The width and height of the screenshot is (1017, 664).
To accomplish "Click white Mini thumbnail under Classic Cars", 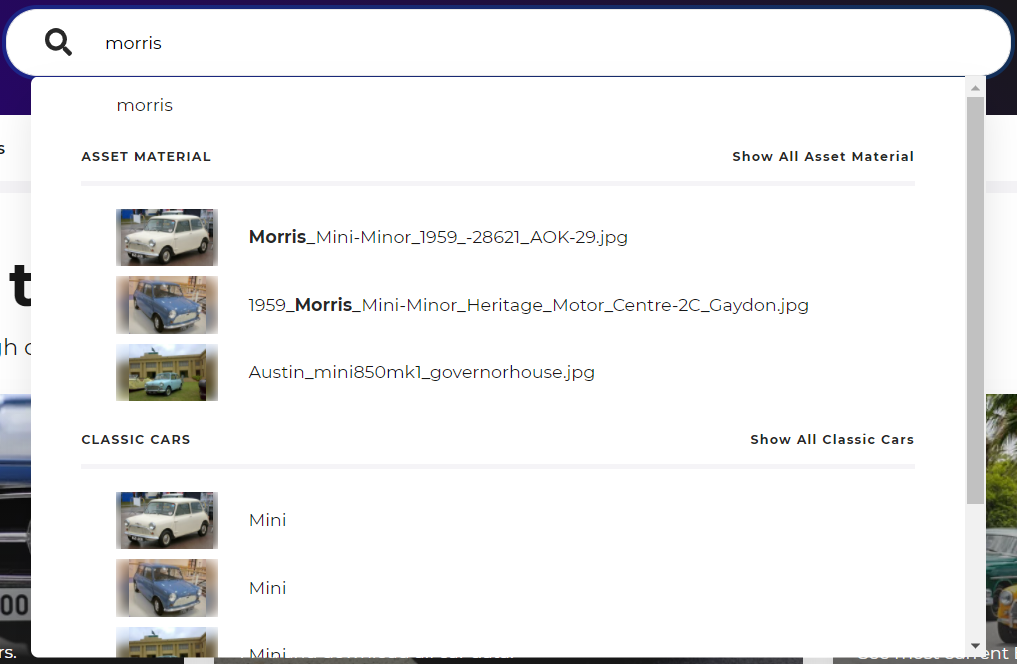I will [167, 520].
